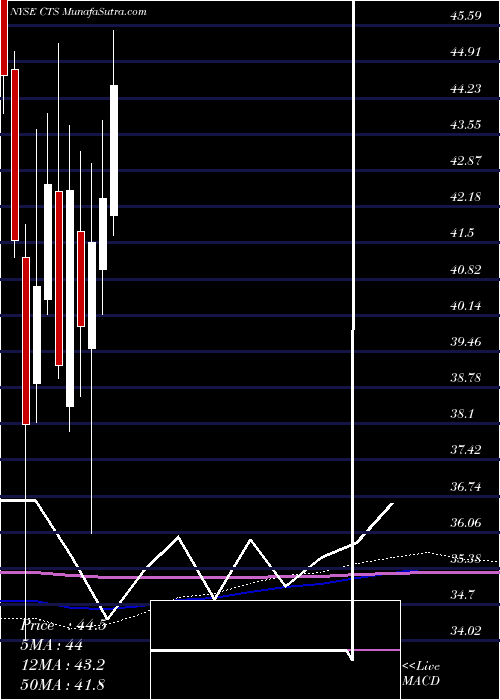
Task: Click the 45.59 price axis label
Action: (466, 16)
